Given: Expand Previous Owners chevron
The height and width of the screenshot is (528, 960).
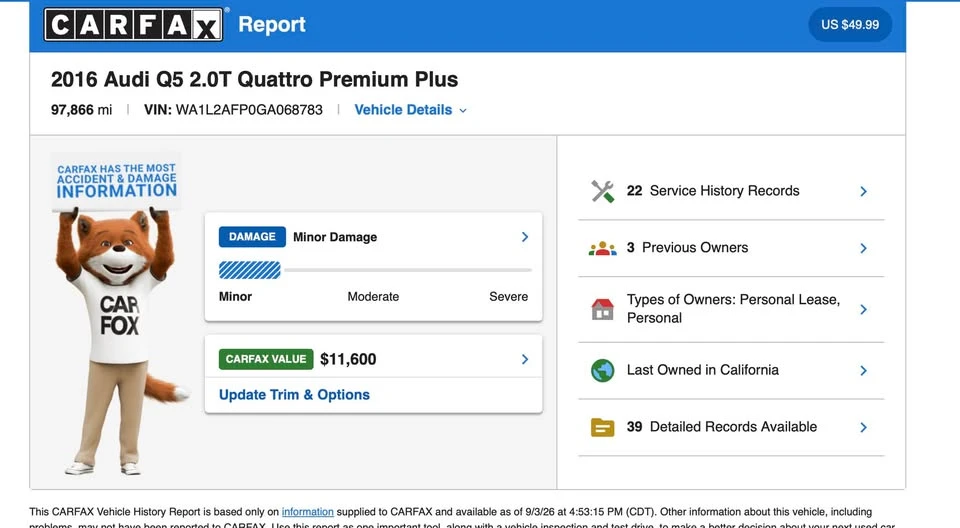Looking at the screenshot, I should click(863, 248).
